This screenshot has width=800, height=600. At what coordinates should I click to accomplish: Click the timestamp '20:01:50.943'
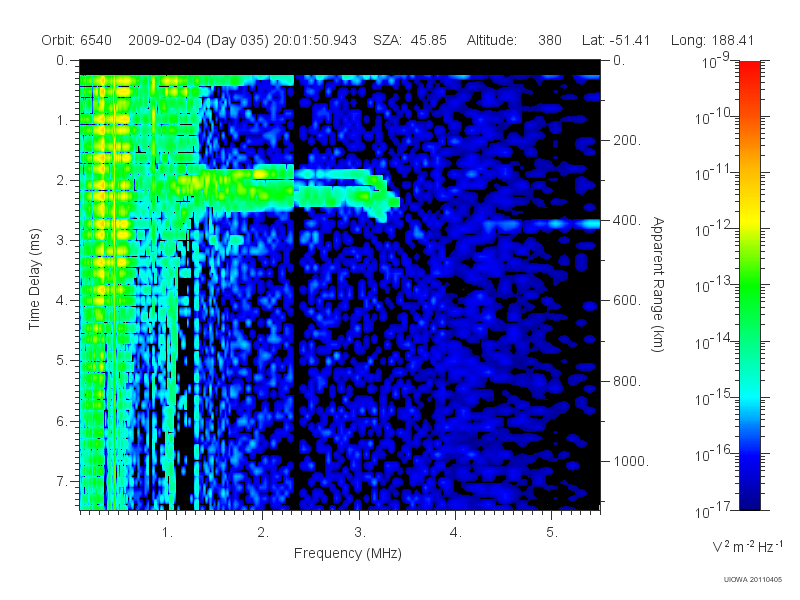coord(315,40)
